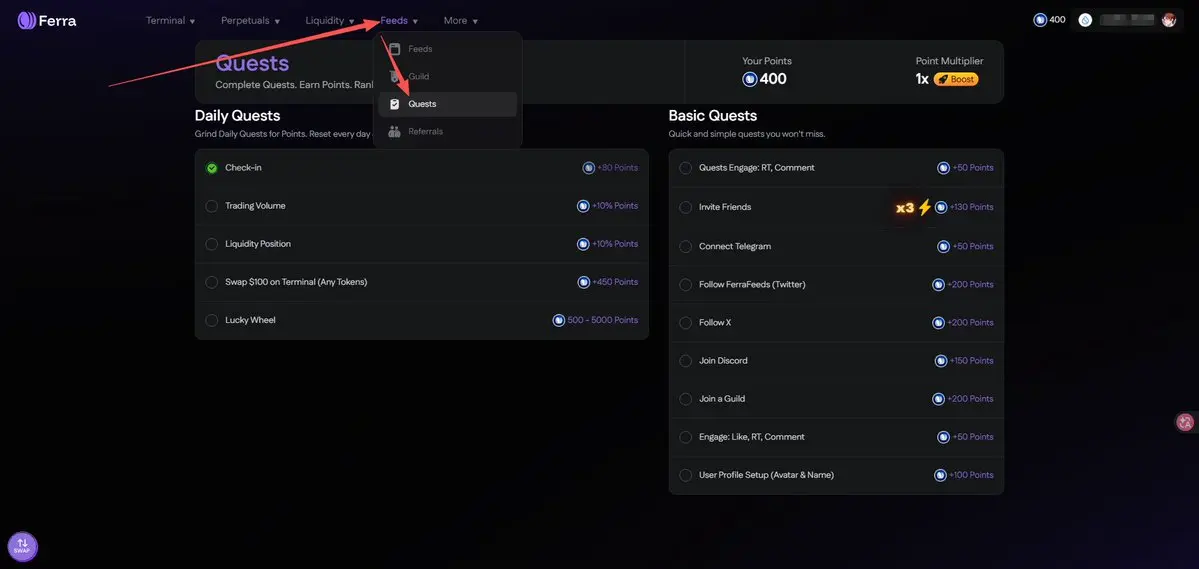Viewport: 1199px width, 569px height.
Task: Select Quests in the dropdown menu
Action: (447, 104)
